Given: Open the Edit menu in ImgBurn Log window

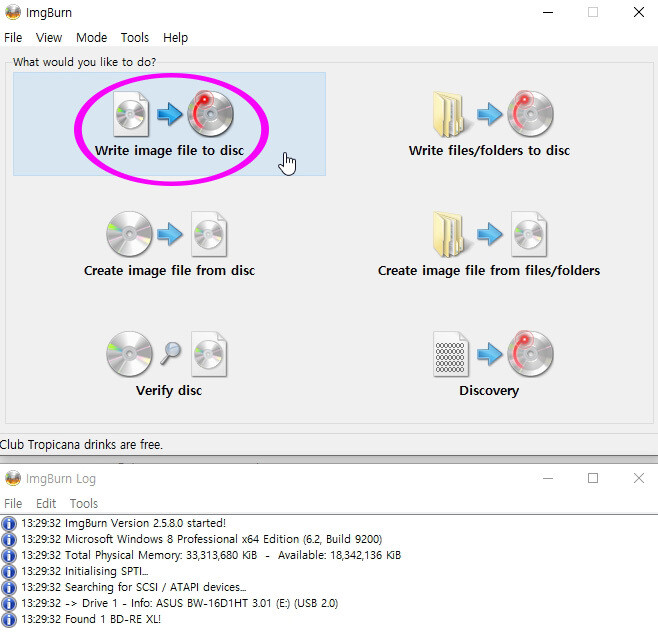Looking at the screenshot, I should coord(46,503).
